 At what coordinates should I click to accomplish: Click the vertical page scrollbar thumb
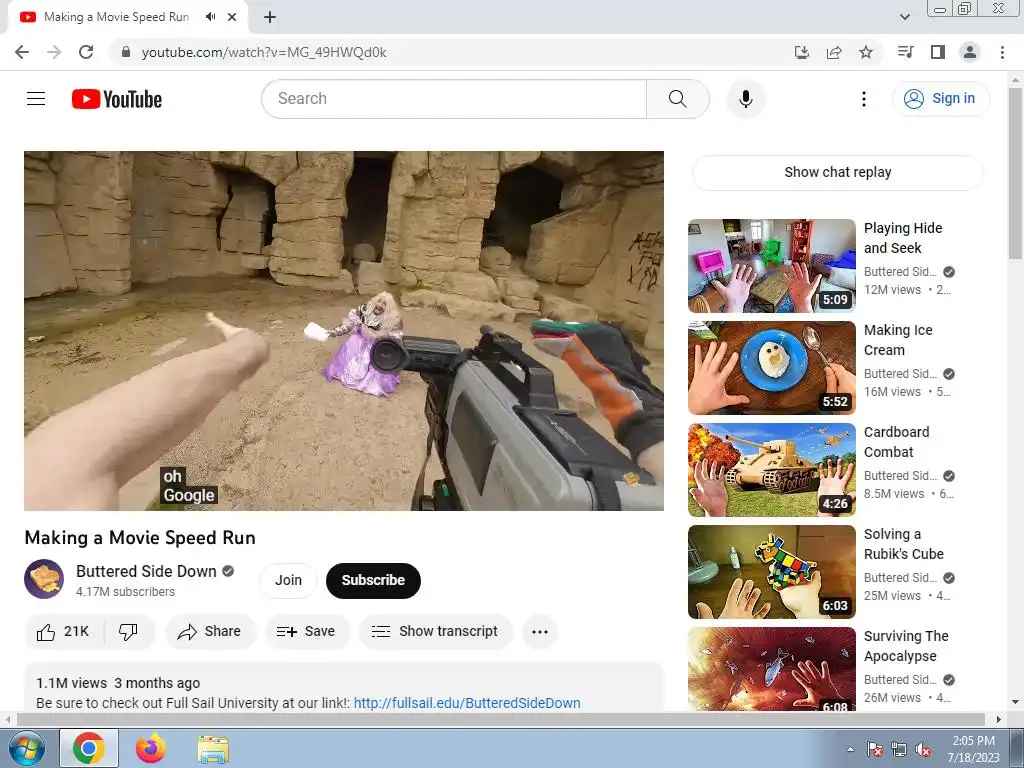(x=1016, y=173)
